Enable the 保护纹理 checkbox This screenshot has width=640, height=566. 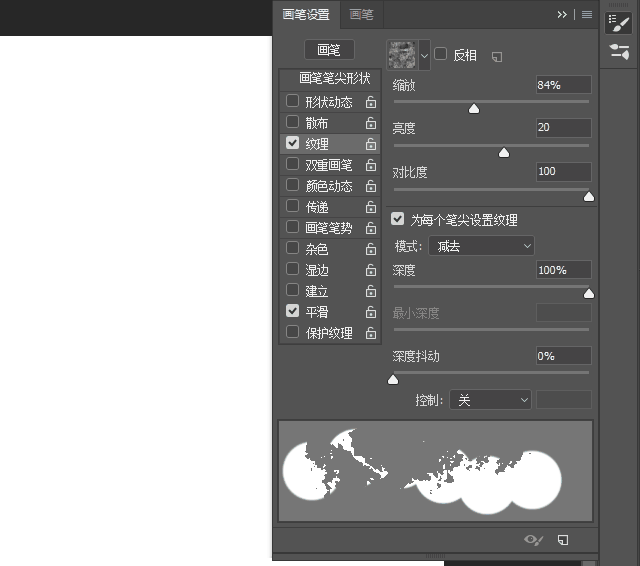click(292, 332)
